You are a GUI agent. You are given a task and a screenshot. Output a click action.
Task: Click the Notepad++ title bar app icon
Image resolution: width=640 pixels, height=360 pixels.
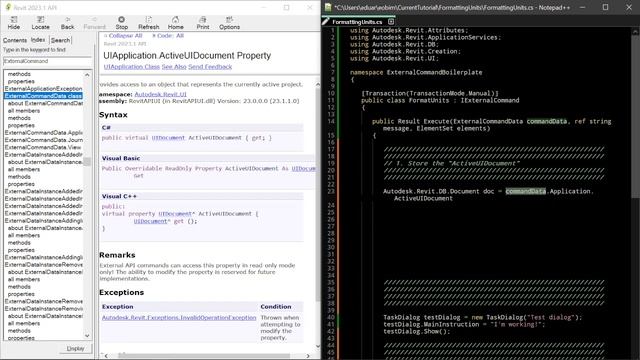click(328, 7)
